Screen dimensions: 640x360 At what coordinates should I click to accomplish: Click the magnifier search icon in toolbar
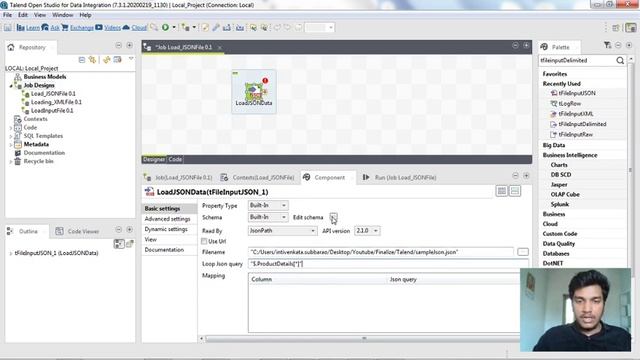[154, 27]
